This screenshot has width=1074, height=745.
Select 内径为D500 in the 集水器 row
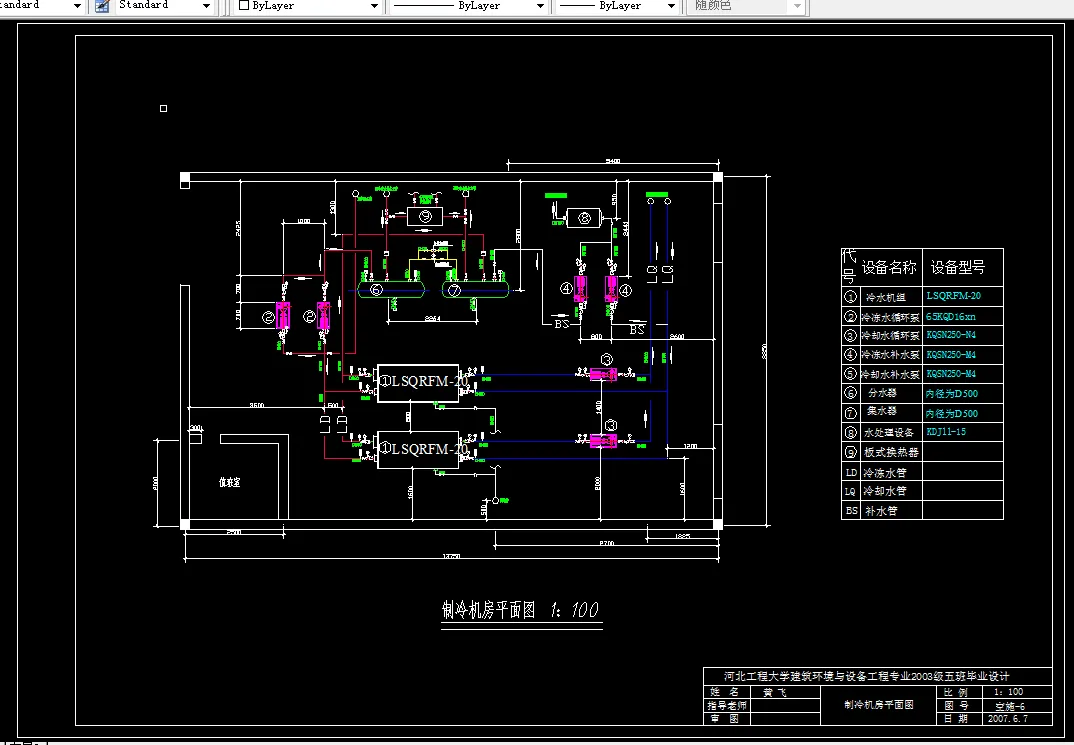pos(951,414)
